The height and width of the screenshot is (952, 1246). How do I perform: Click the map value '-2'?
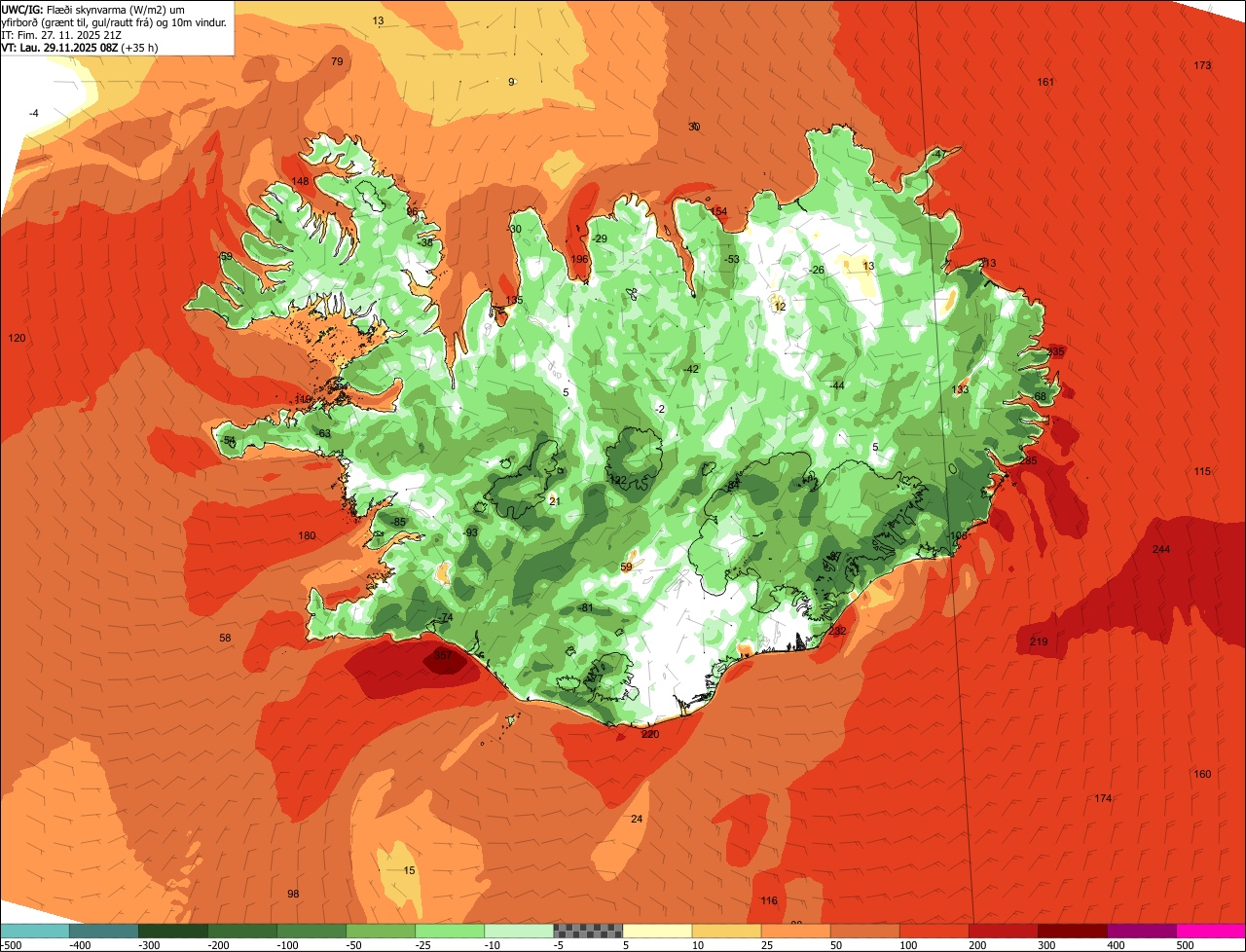click(661, 409)
